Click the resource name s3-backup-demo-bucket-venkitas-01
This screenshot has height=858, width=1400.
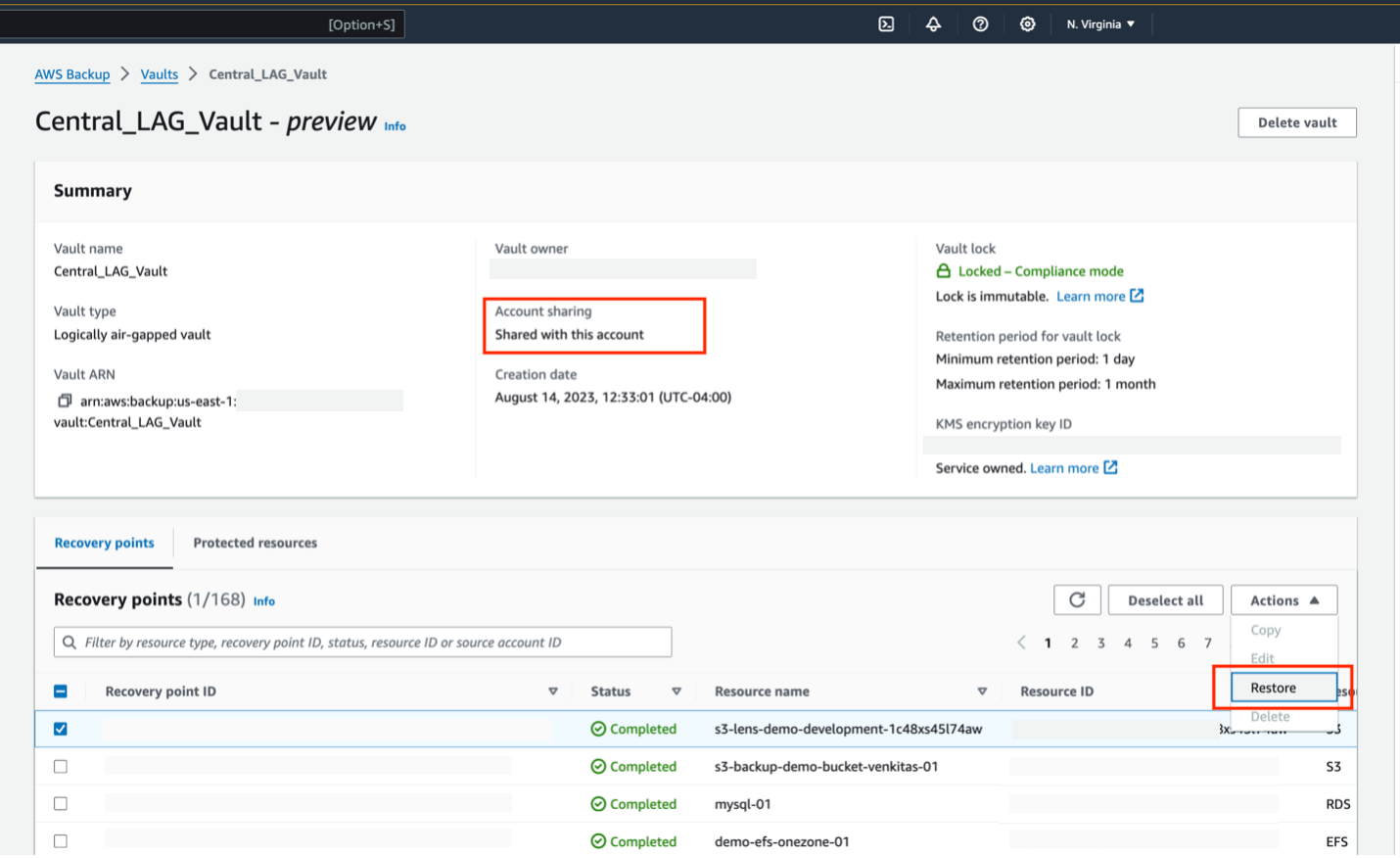[x=826, y=767]
